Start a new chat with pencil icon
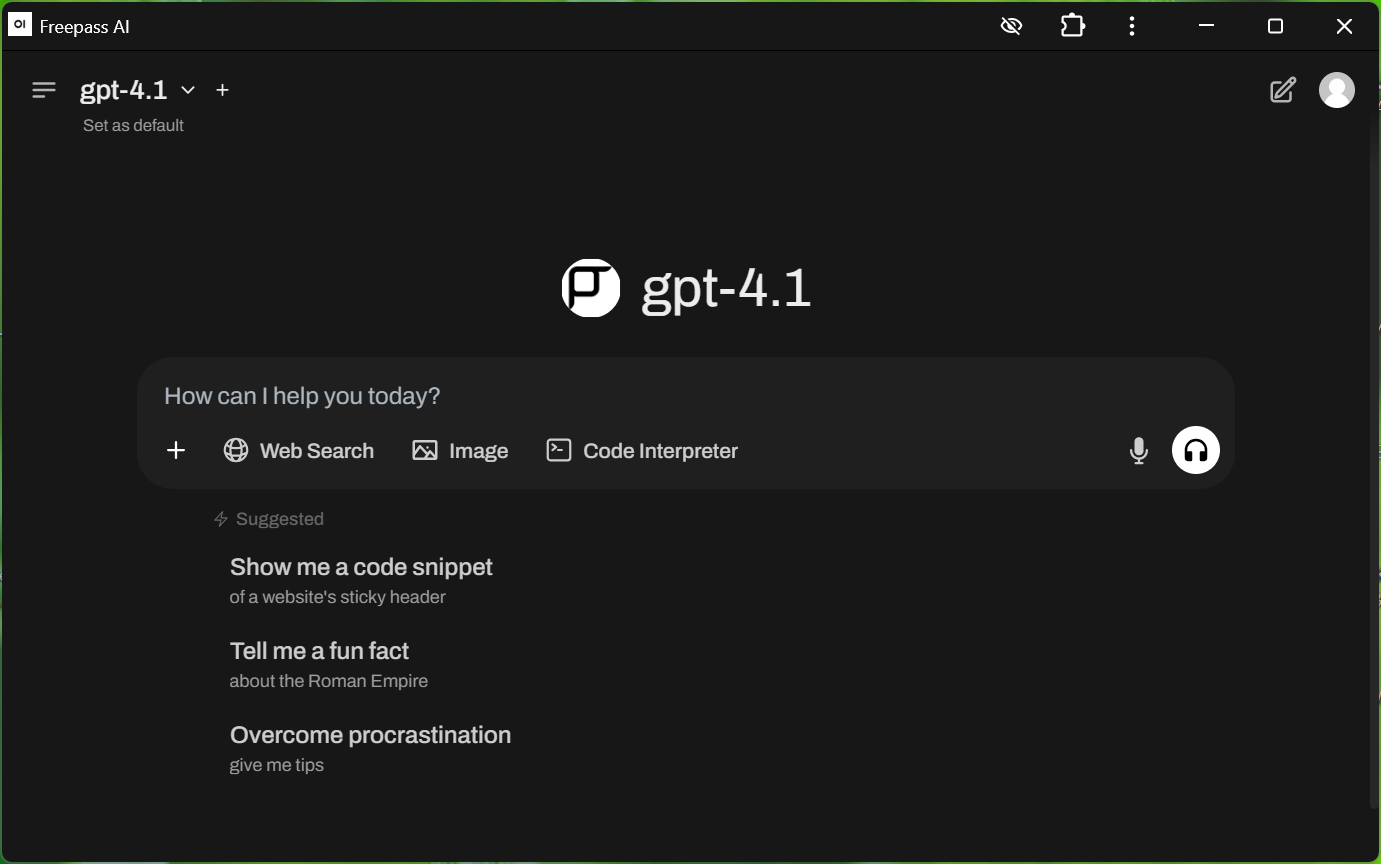The width and height of the screenshot is (1381, 864). [x=1283, y=90]
